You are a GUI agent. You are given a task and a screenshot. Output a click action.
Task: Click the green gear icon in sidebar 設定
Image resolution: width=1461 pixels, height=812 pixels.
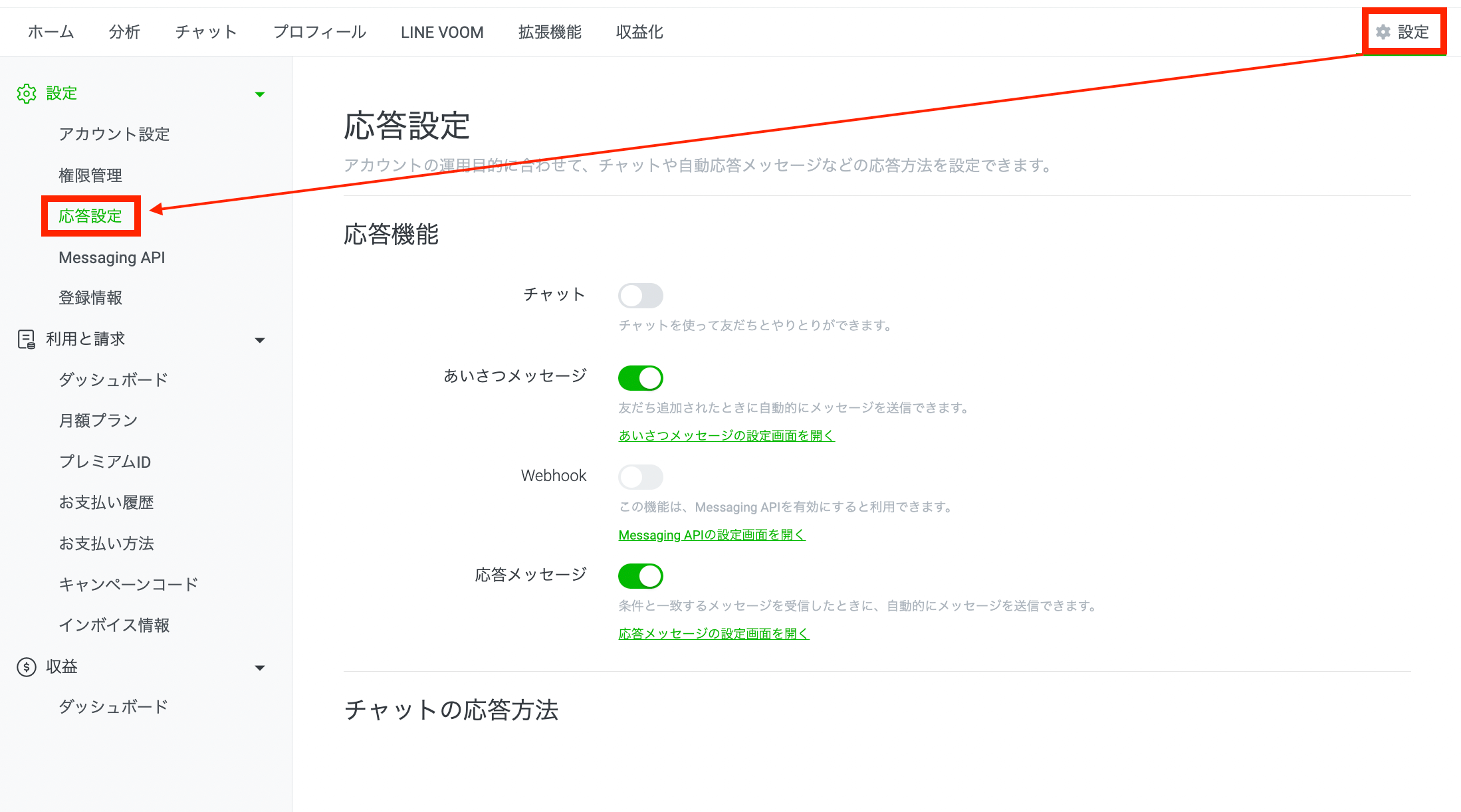(27, 94)
